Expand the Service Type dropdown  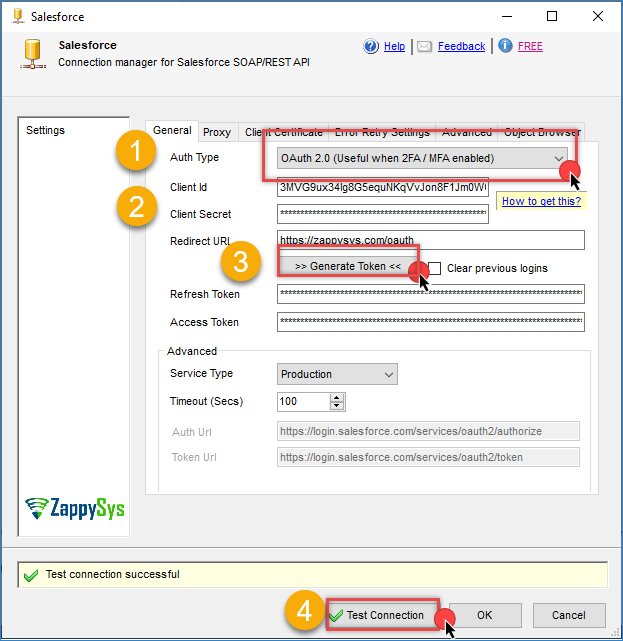tap(337, 374)
